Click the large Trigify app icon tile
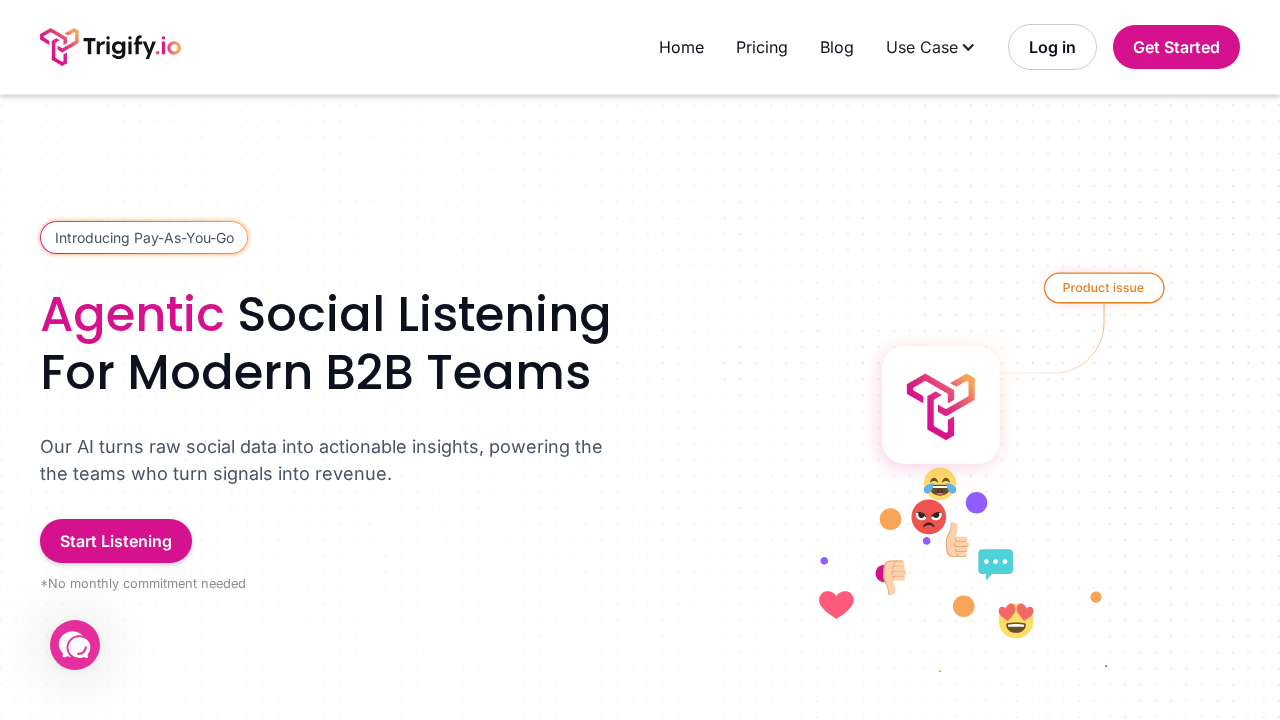The image size is (1280, 720). pyautogui.click(x=940, y=405)
